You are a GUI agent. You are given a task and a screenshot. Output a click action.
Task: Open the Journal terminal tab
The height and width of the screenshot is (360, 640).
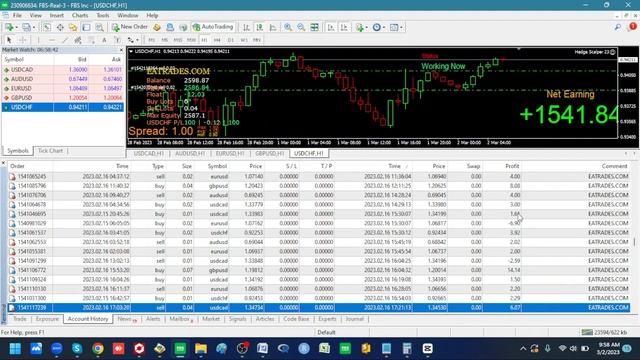point(354,319)
